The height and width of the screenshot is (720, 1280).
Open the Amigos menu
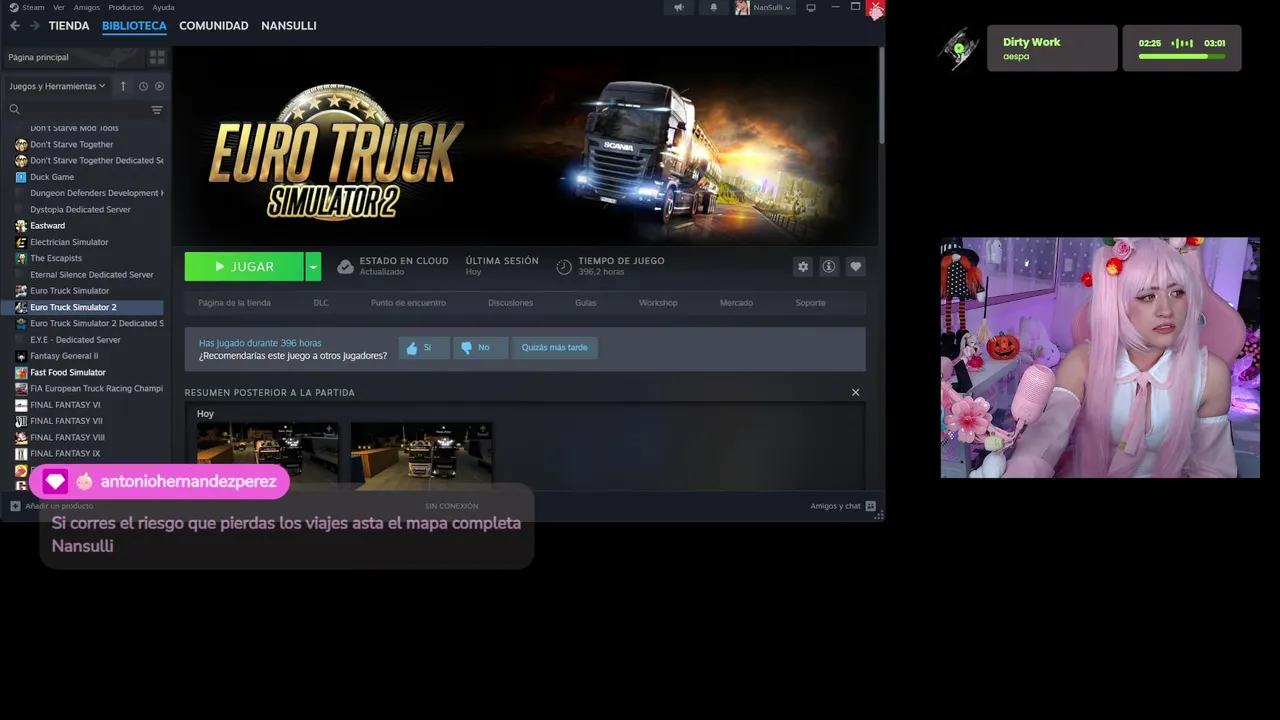point(87,7)
